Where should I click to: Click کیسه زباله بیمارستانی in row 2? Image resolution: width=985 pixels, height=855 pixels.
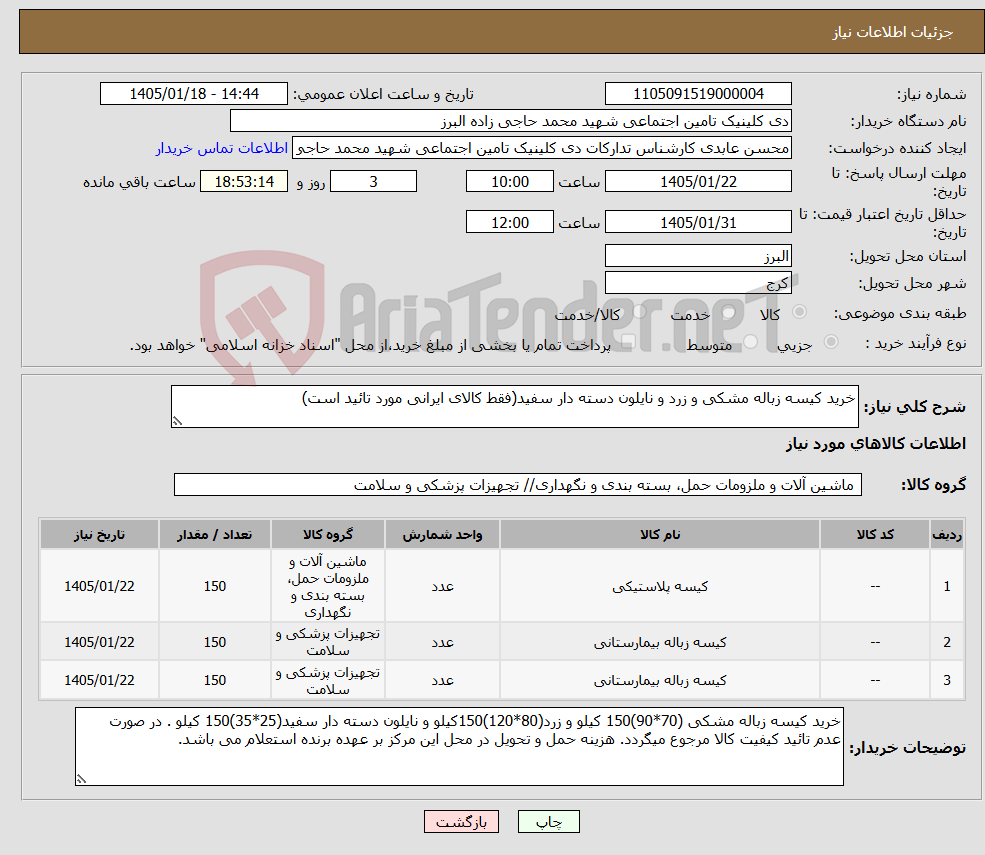pos(660,642)
